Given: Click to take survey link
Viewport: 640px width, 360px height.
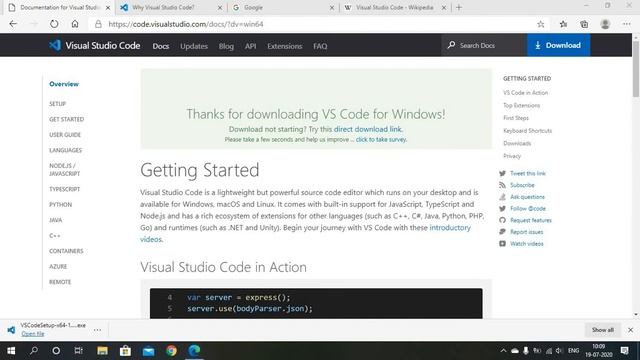Looking at the screenshot, I should tap(381, 140).
